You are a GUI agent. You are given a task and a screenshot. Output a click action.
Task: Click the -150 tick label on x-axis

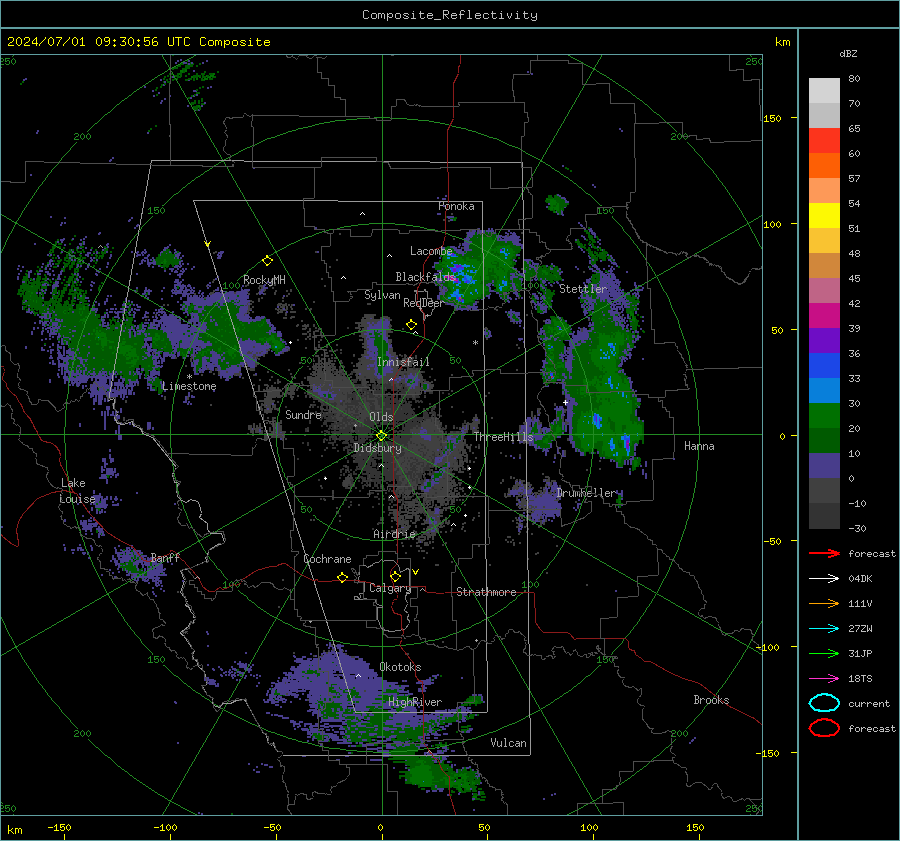[x=59, y=827]
